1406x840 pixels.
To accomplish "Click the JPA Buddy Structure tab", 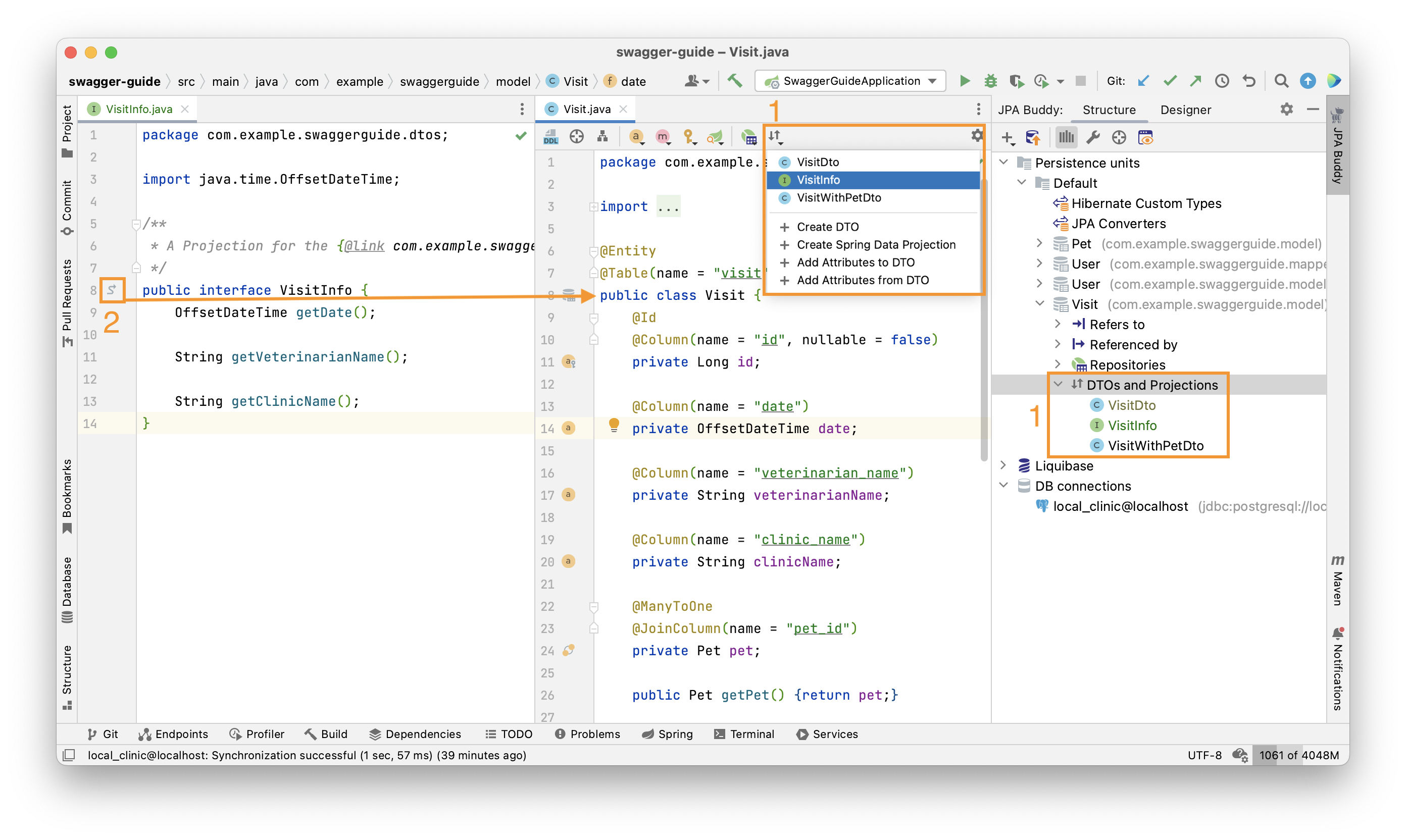I will tap(1108, 109).
